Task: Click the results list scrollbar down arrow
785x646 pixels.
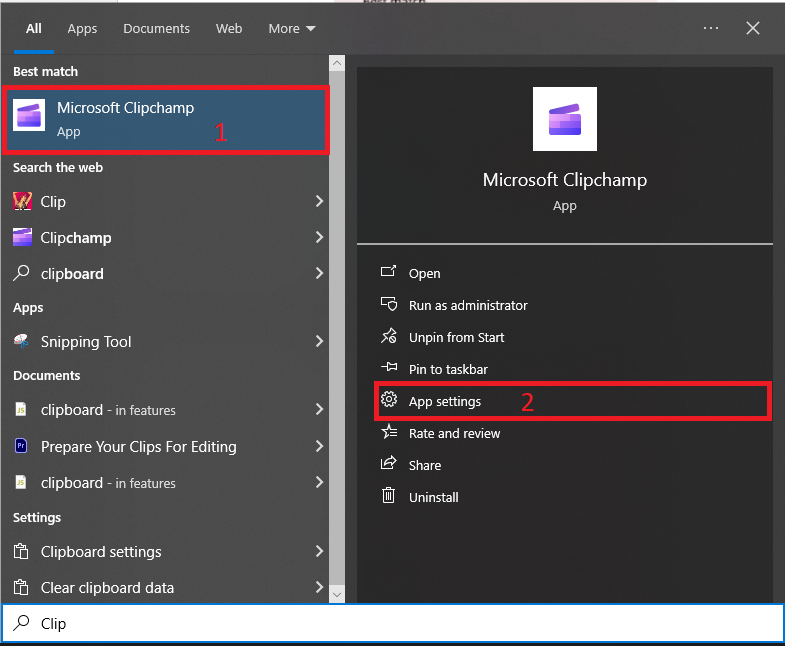Action: click(x=337, y=595)
